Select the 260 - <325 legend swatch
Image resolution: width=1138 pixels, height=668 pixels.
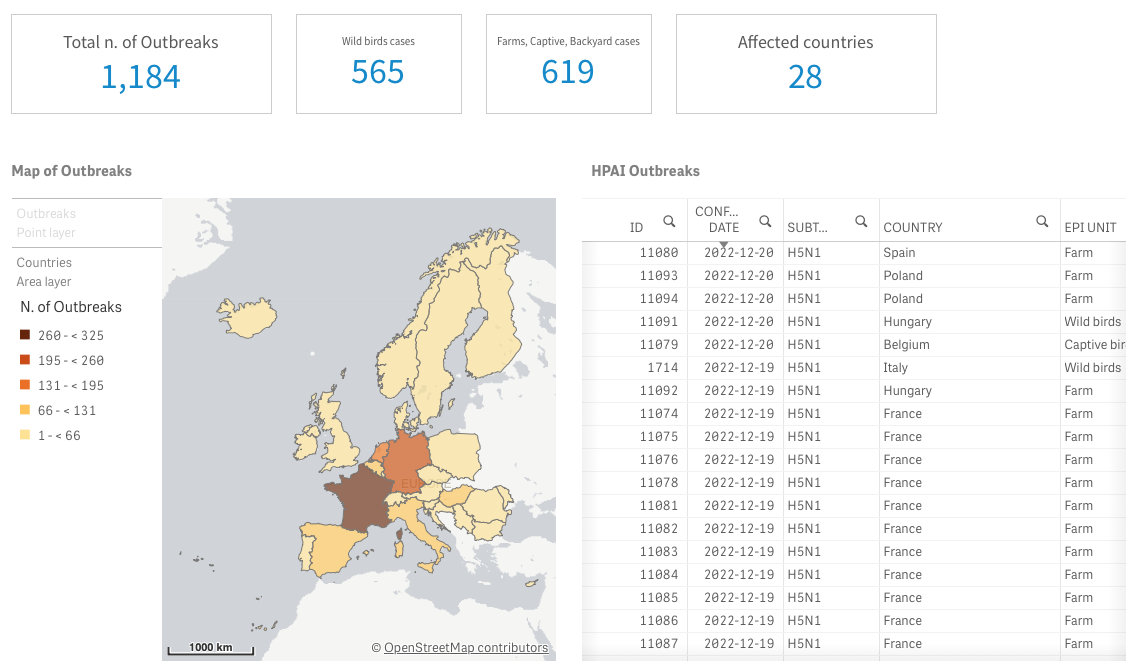(25, 336)
